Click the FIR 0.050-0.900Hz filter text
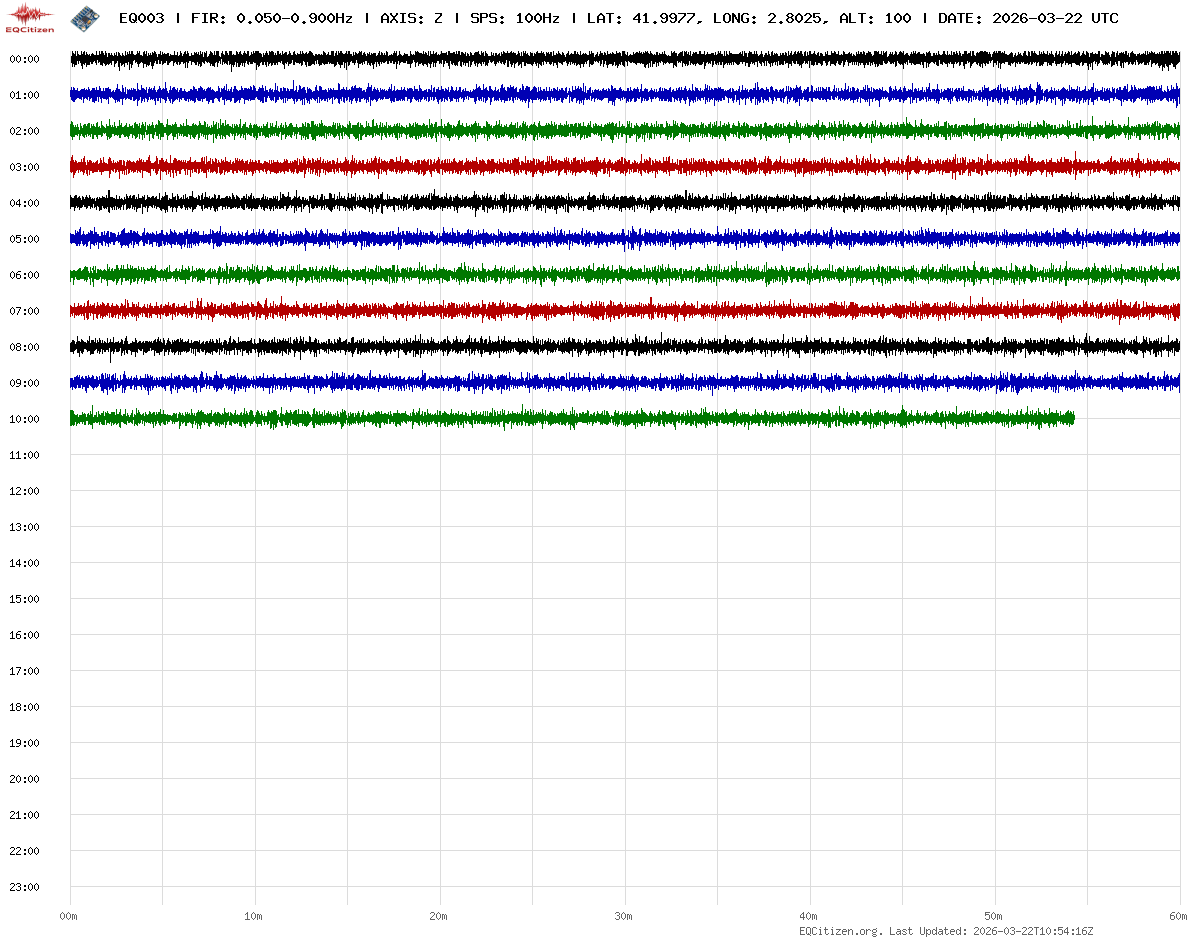The image size is (1200, 940). [271, 18]
